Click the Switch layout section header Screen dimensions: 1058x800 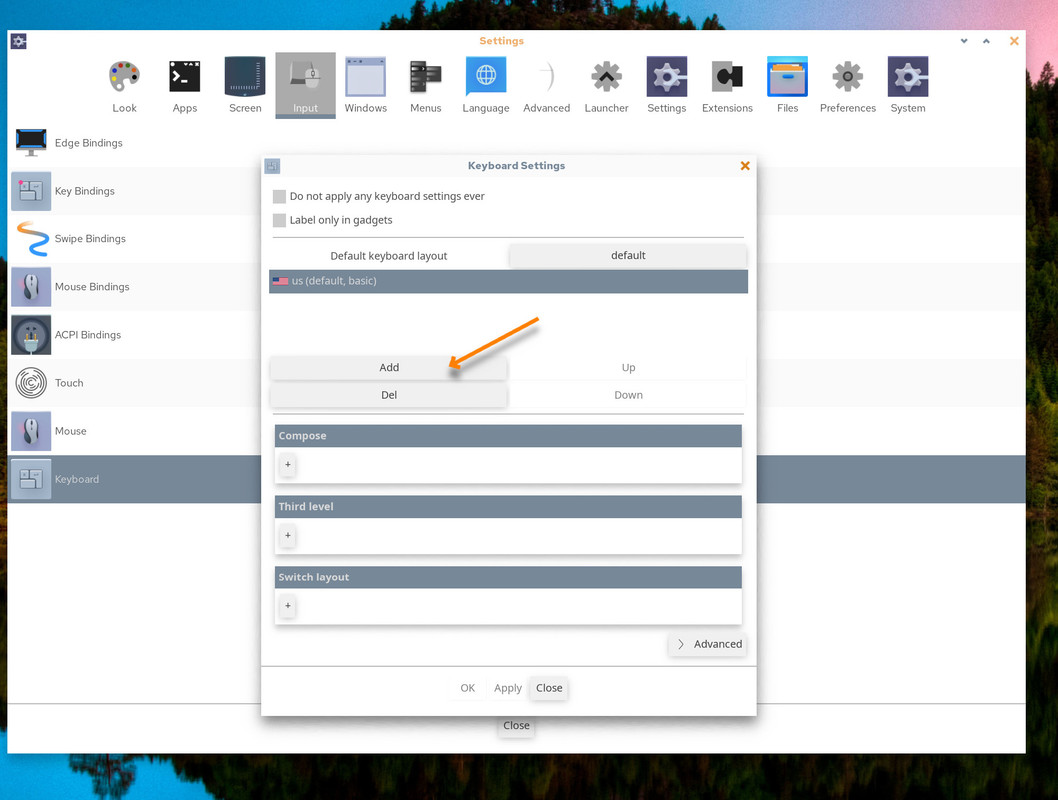508,577
